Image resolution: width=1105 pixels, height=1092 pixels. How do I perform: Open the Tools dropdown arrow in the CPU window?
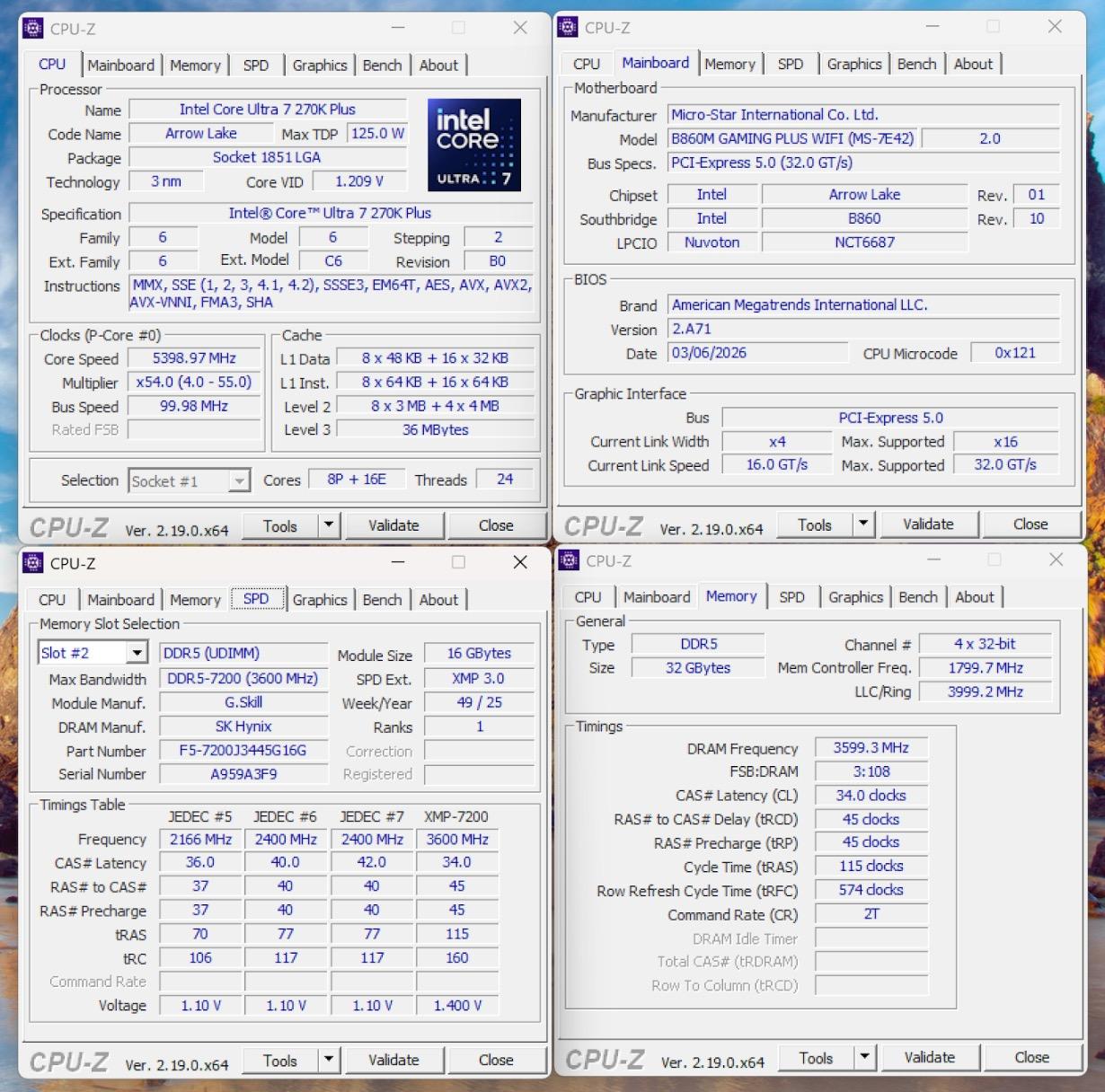pyautogui.click(x=328, y=524)
